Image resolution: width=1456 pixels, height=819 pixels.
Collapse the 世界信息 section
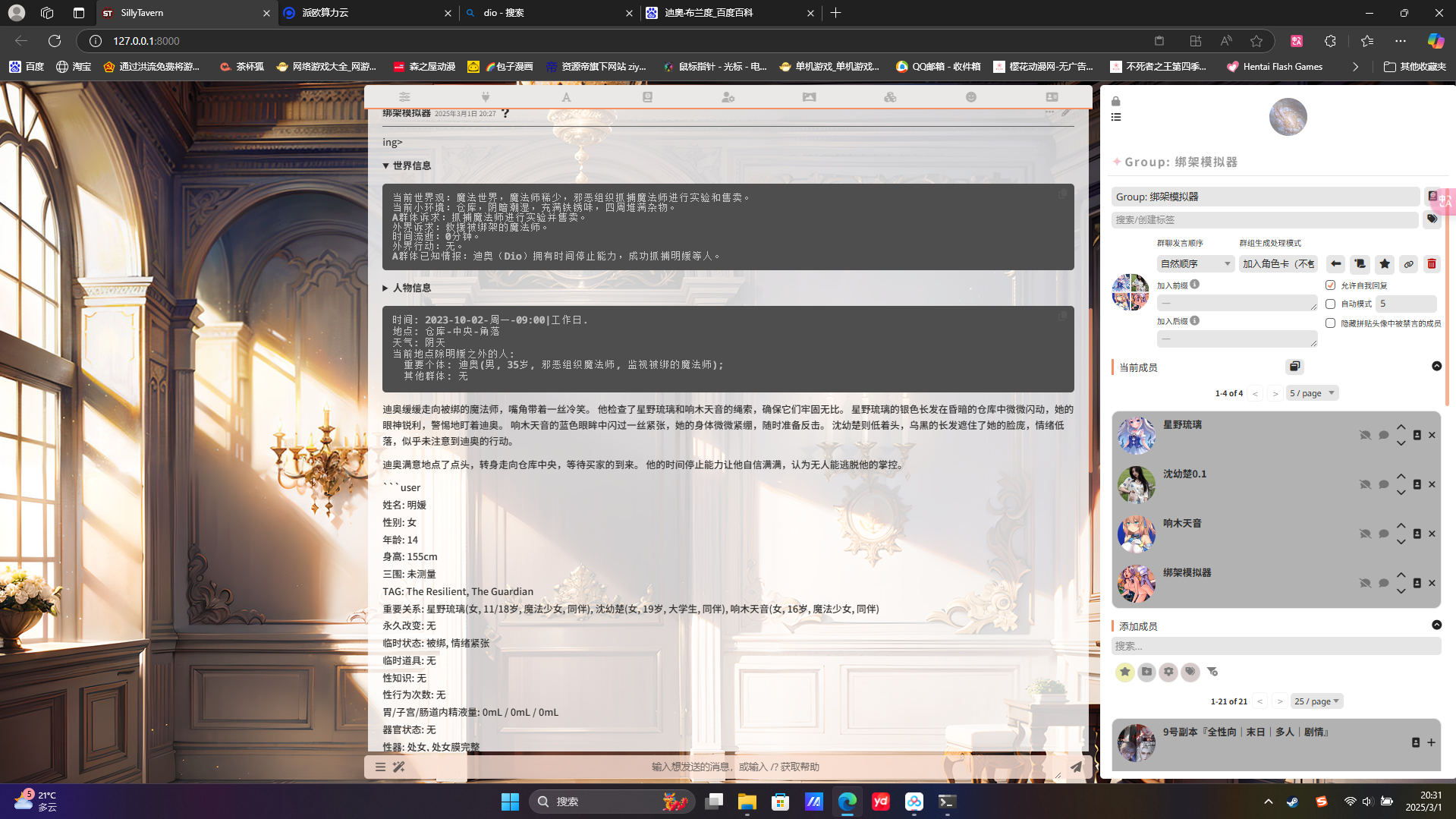pyautogui.click(x=386, y=165)
